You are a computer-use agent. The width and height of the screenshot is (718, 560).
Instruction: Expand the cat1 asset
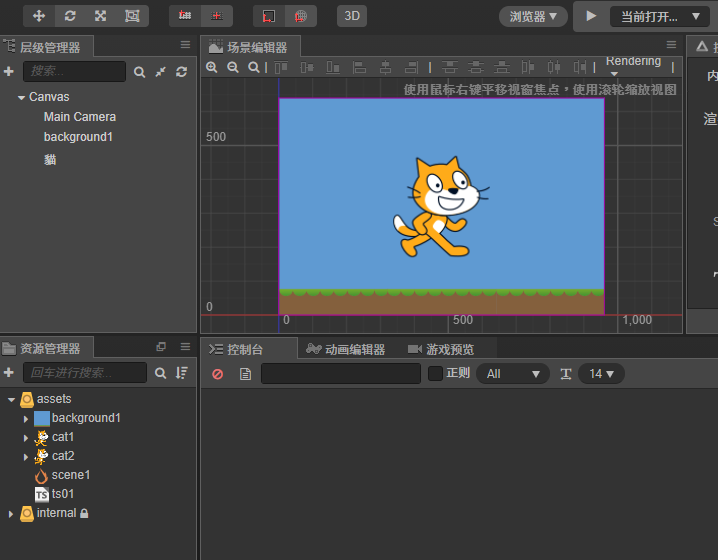tap(26, 438)
